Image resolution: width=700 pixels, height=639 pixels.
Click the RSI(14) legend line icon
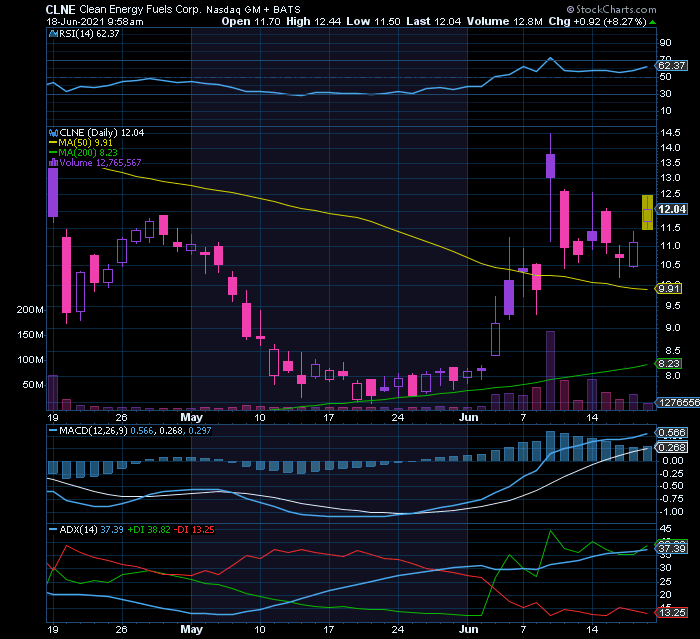click(x=54, y=33)
